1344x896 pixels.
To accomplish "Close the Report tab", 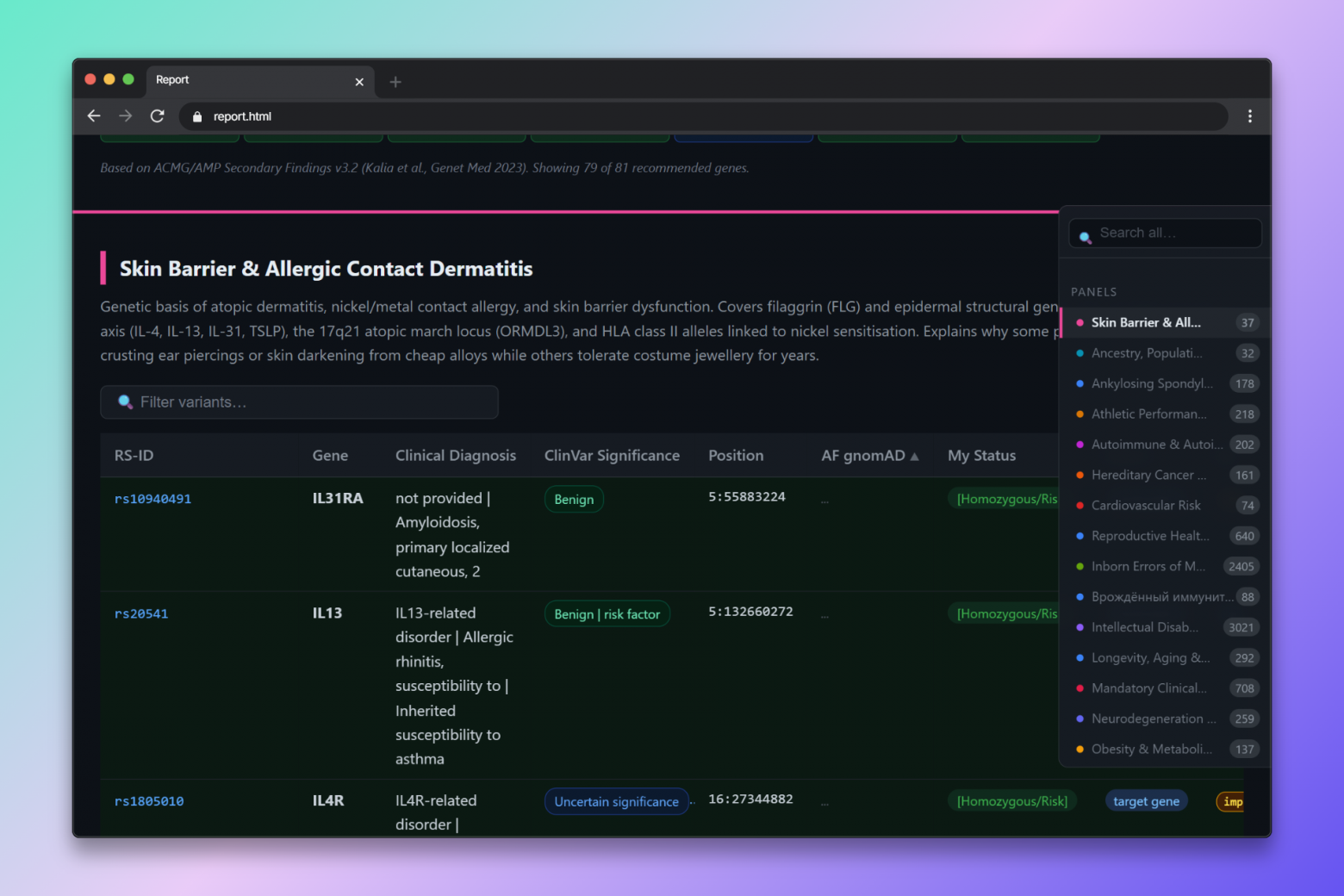I will [x=359, y=82].
